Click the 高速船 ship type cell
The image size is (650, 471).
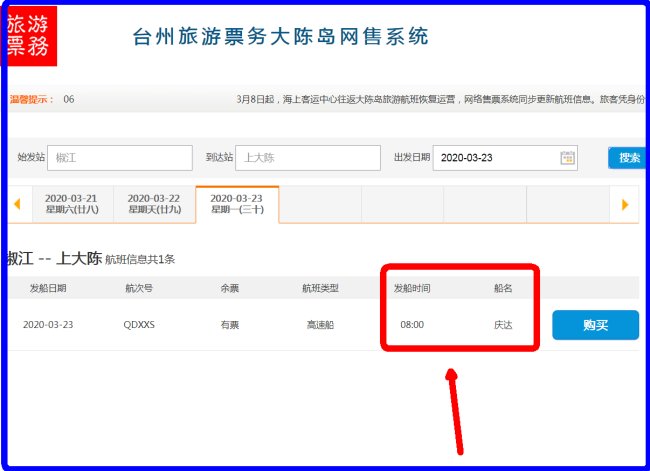pyautogui.click(x=320, y=325)
